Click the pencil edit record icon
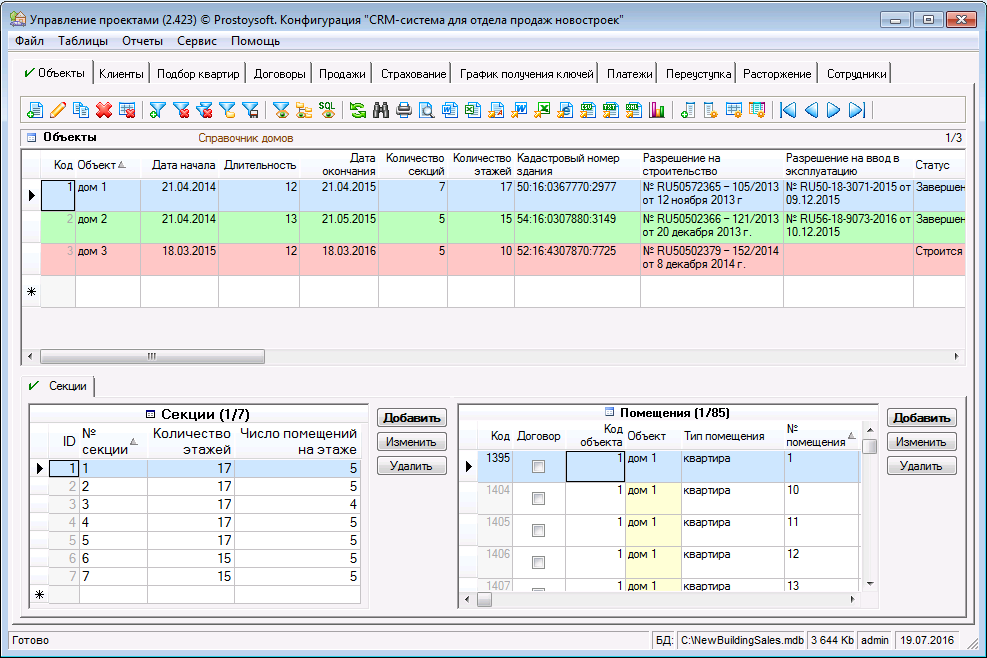The image size is (987, 658). 58,110
